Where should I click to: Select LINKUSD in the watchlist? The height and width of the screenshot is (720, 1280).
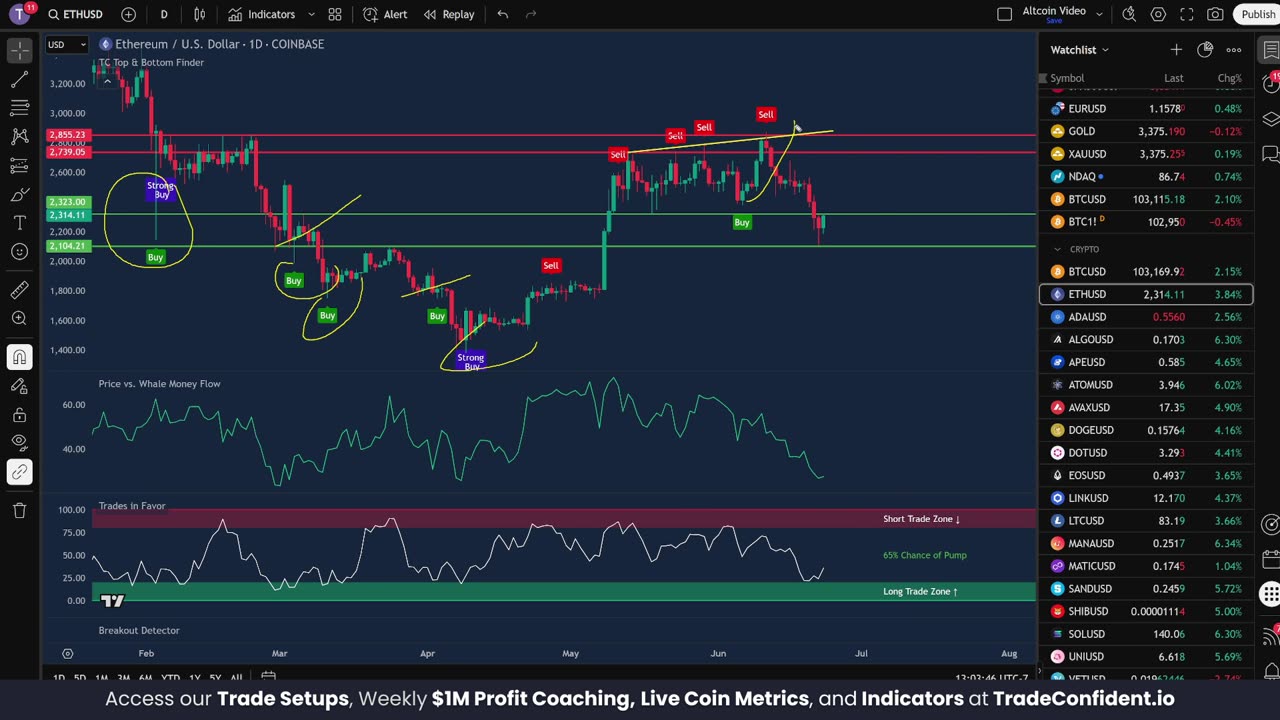tap(1146, 498)
